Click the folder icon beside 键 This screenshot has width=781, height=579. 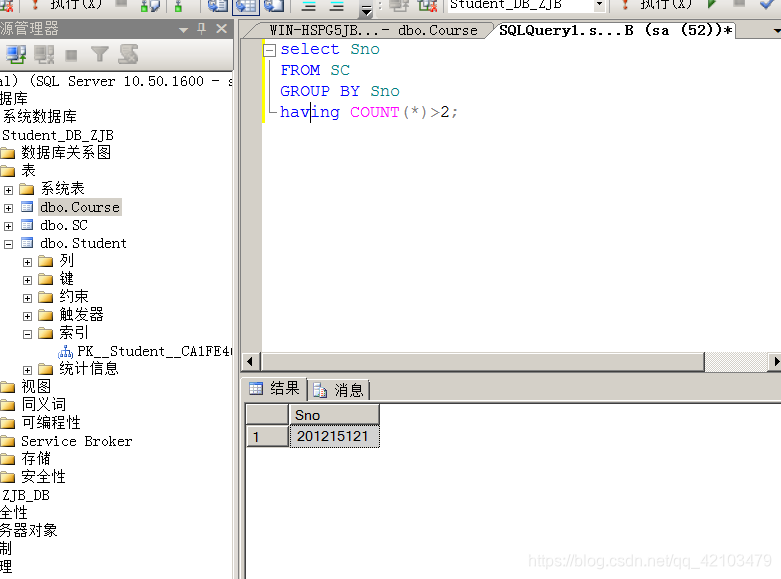pyautogui.click(x=46, y=279)
